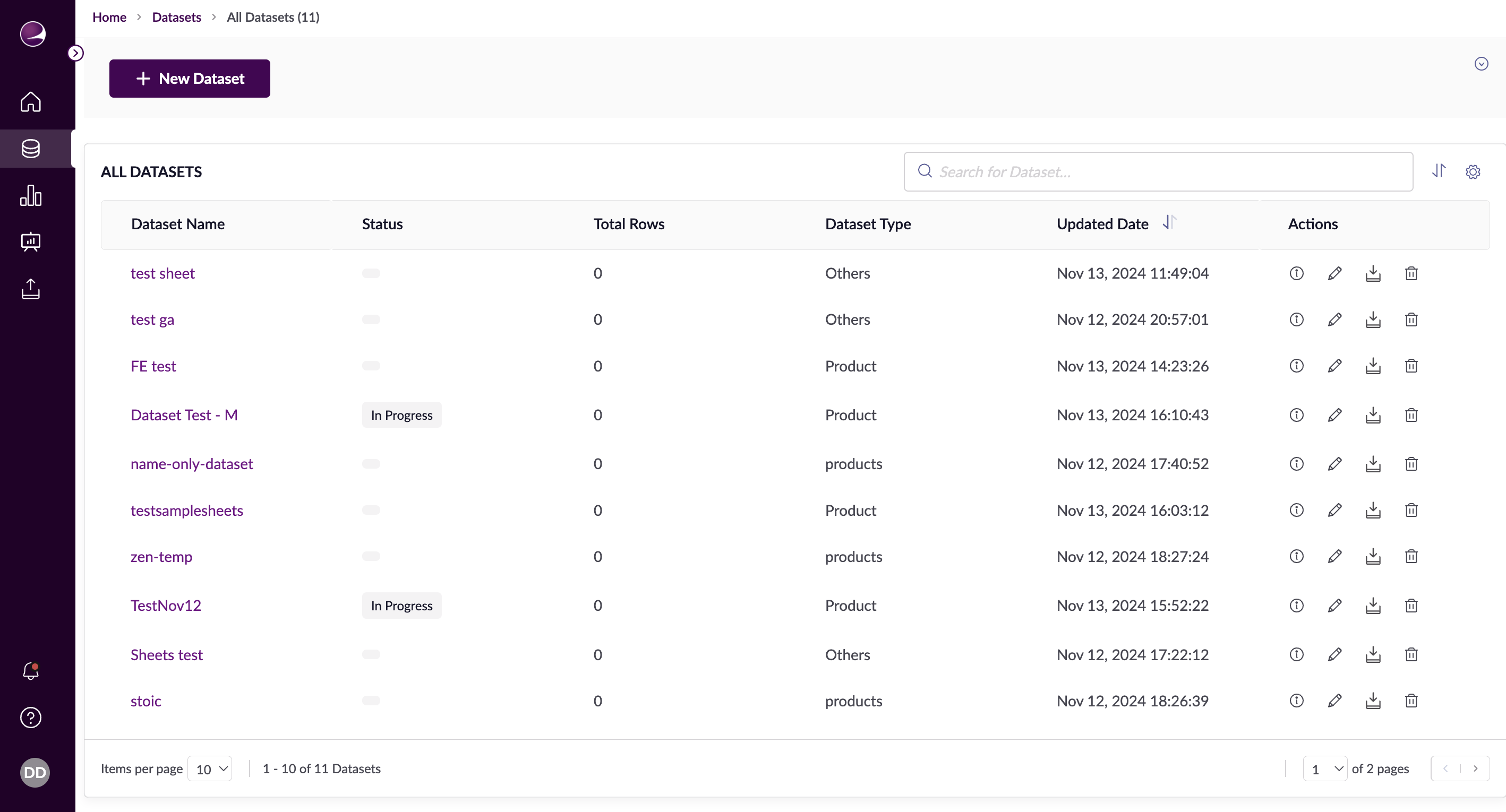The width and height of the screenshot is (1506, 812).
Task: Edit the FE test dataset
Action: point(1334,366)
